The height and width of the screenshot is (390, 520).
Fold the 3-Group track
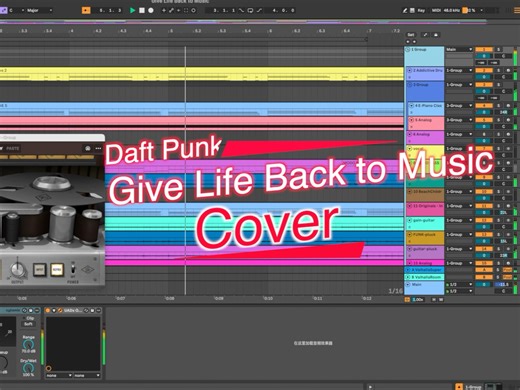[410, 85]
